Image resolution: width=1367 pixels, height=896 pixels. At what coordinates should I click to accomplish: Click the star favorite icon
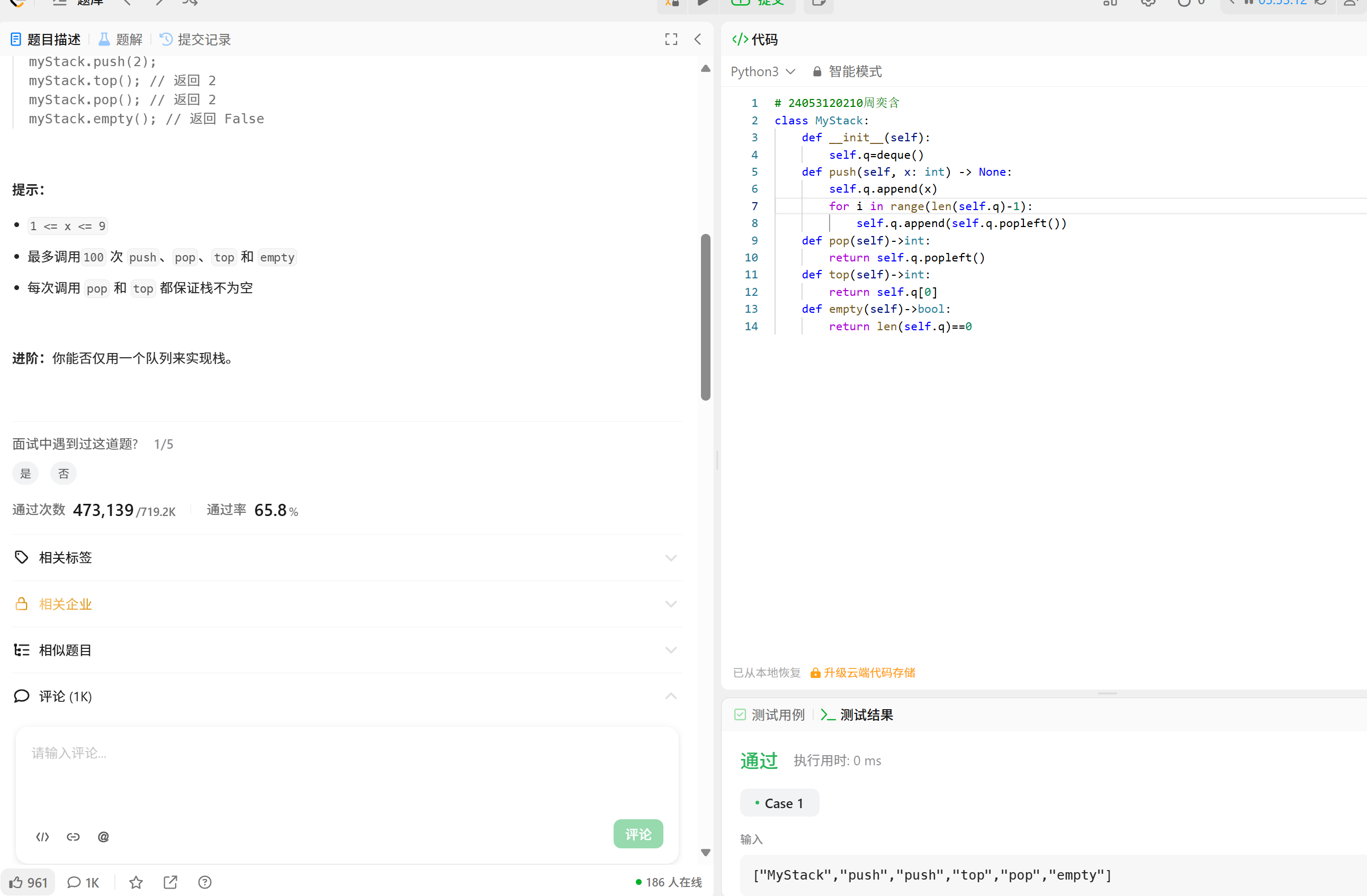point(136,882)
